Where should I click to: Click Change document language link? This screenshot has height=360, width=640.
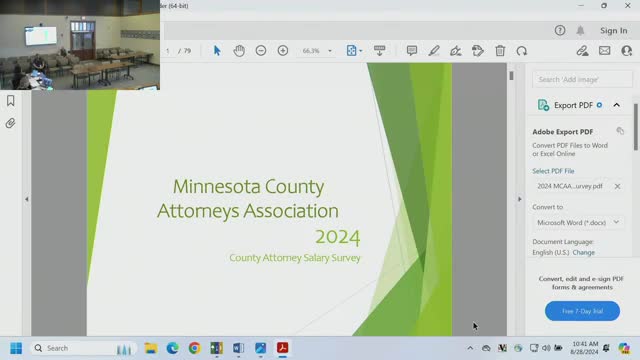click(x=584, y=253)
